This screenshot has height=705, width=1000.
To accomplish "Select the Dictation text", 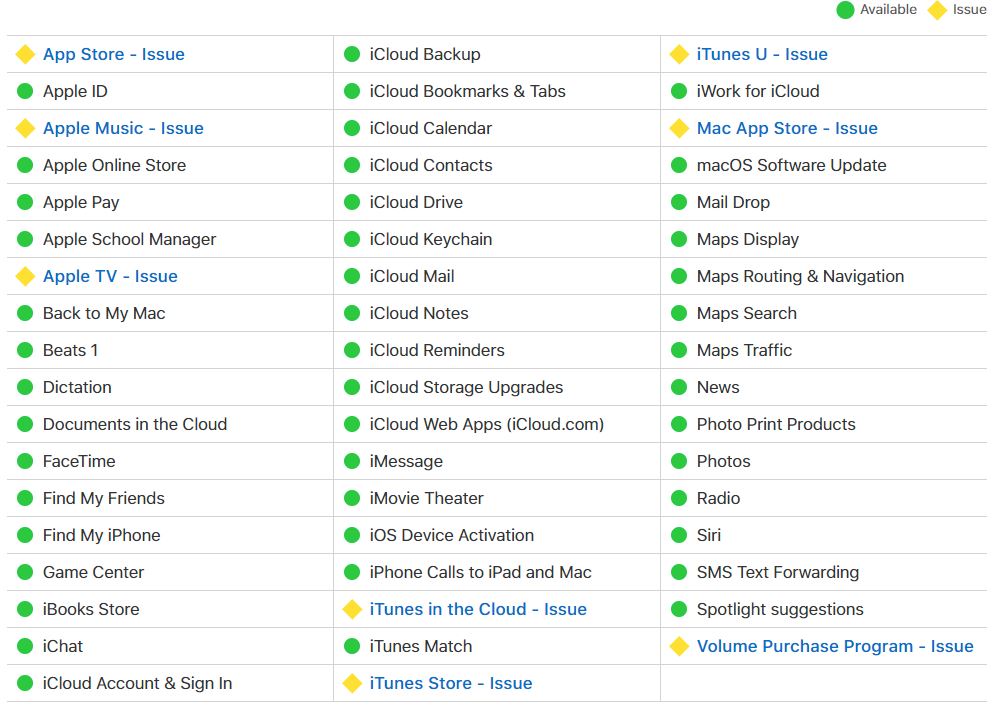I will (77, 387).
